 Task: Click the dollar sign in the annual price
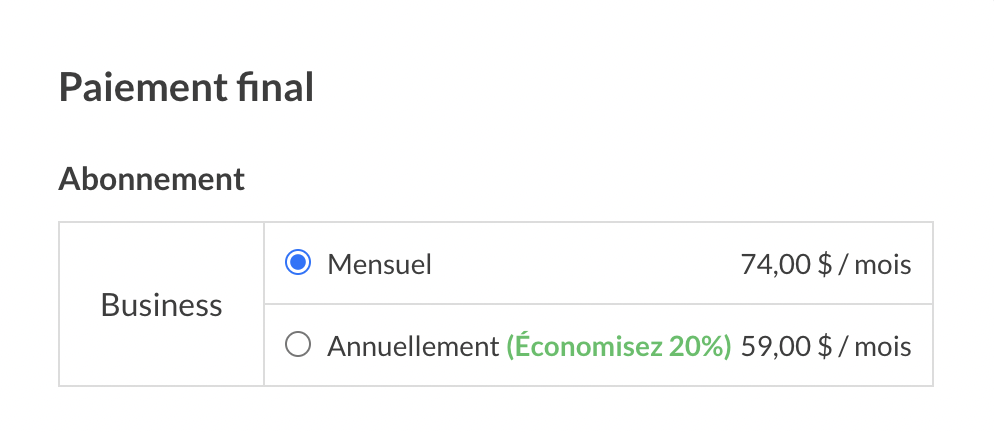tap(825, 346)
